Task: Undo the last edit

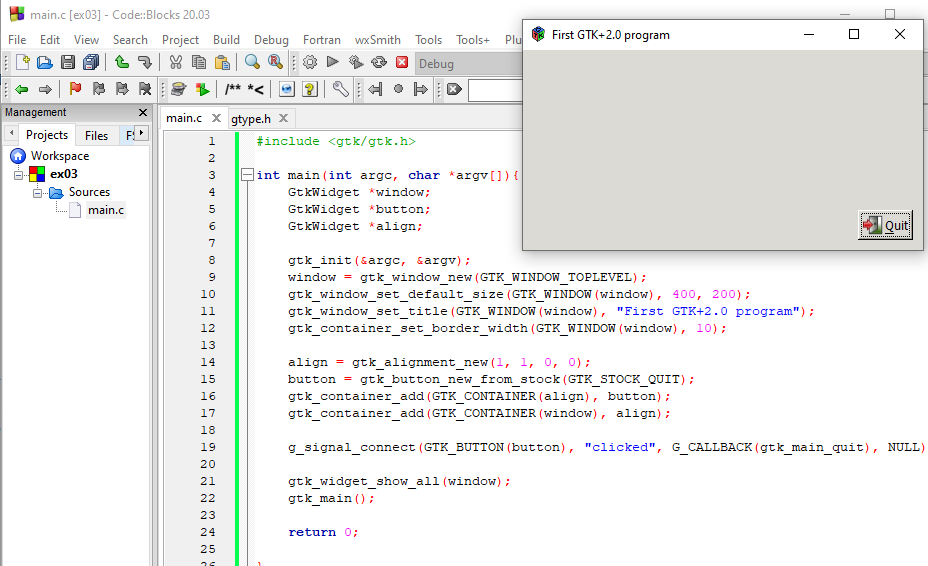Action: click(122, 62)
